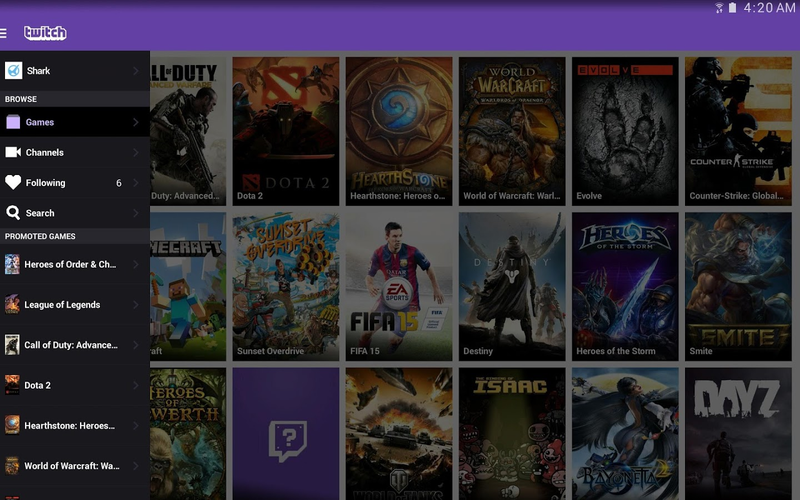Viewport: 800px width, 500px height.
Task: Open Counter-Strike: Global game cover
Action: (738, 131)
